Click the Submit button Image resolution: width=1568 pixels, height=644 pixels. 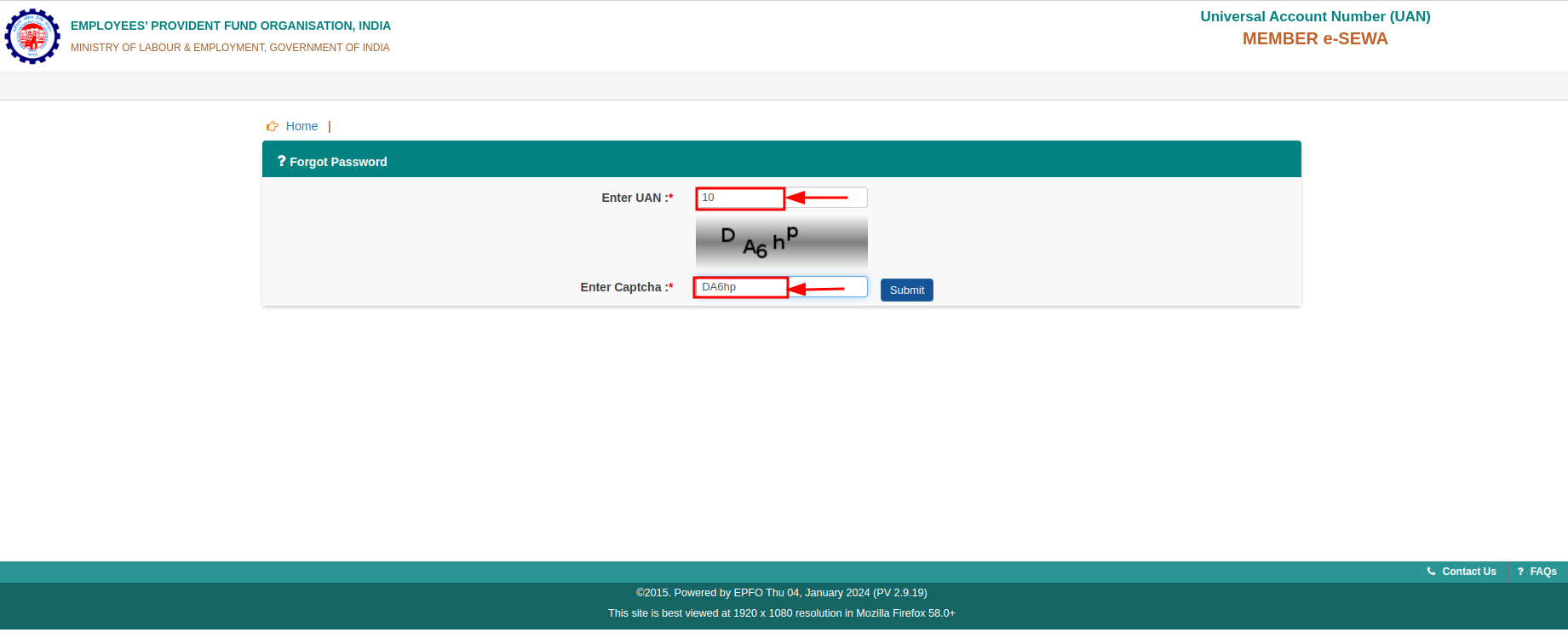click(907, 290)
